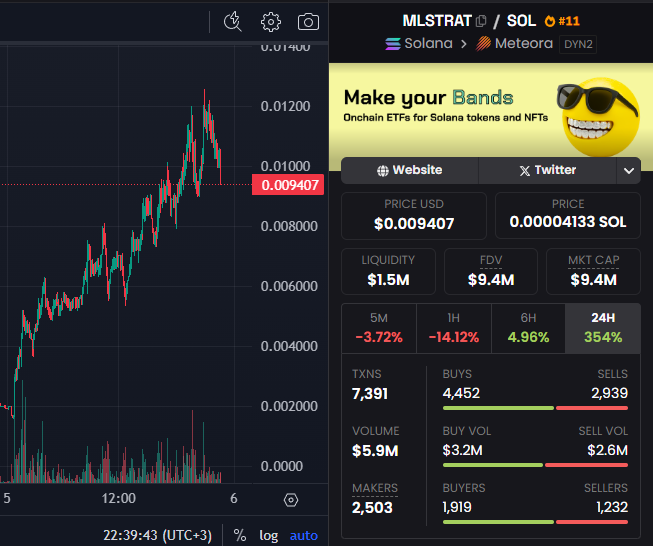Click the Solana chain logo

coord(393,44)
